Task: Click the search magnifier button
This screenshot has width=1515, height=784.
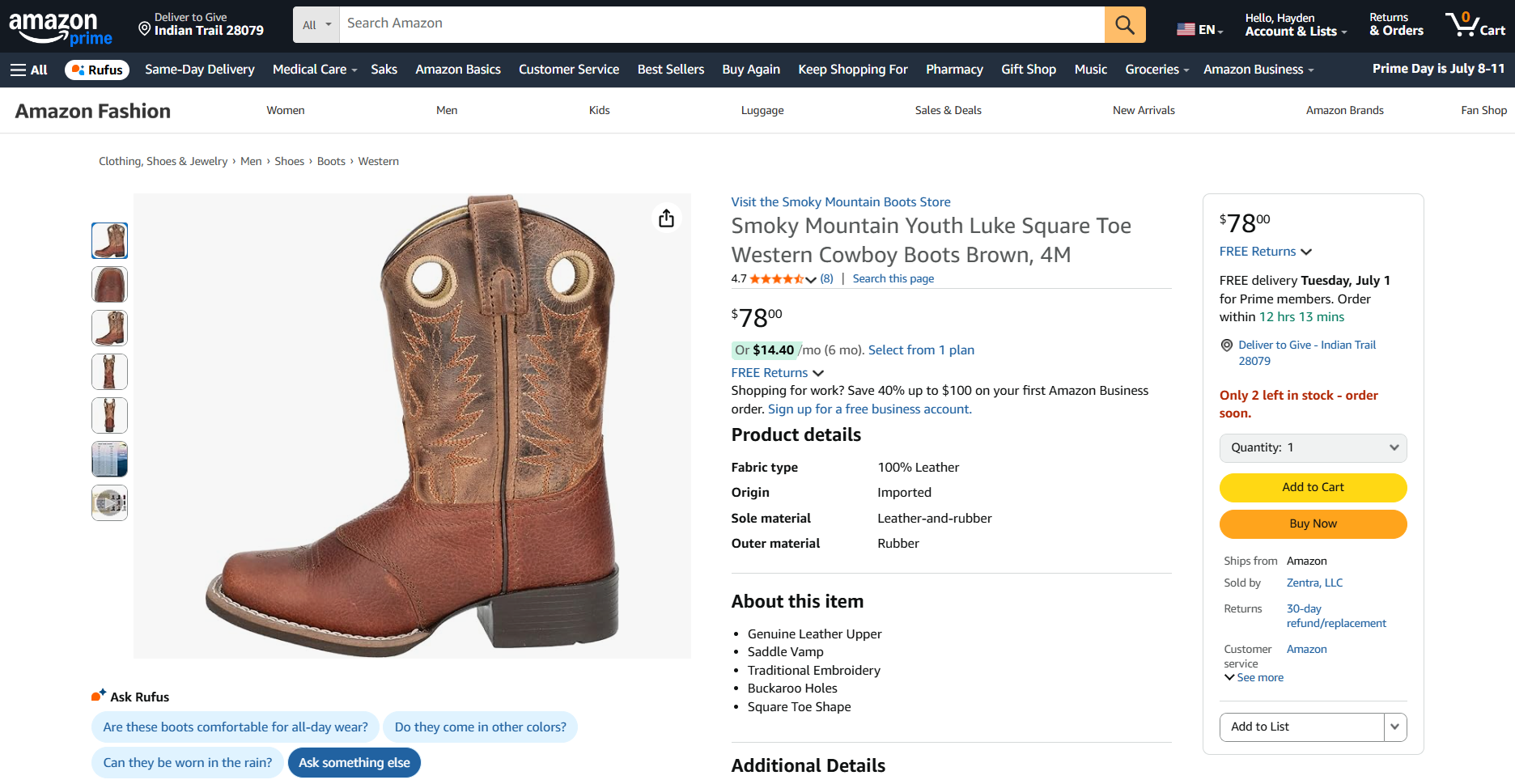Action: (x=1124, y=24)
